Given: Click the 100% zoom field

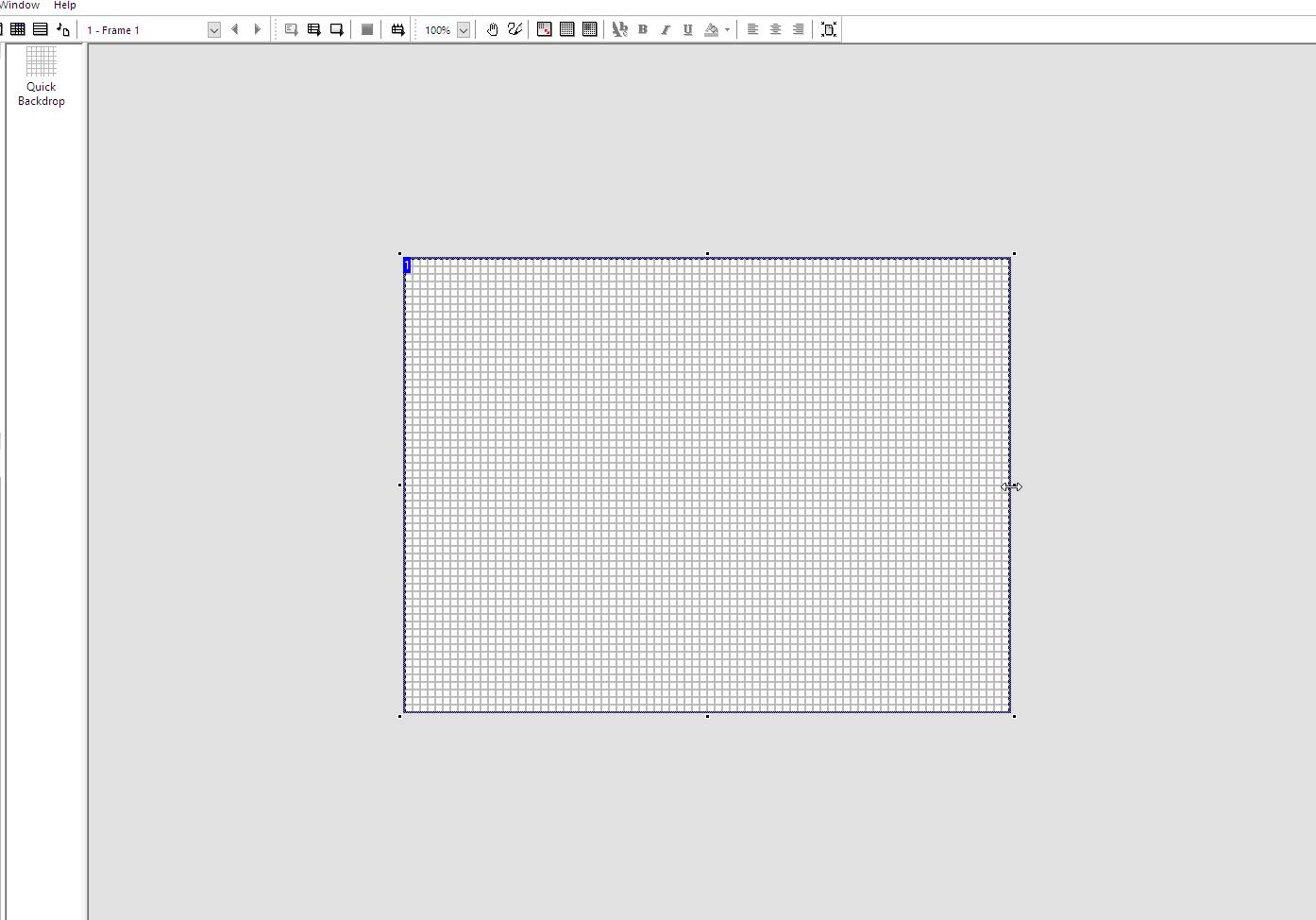Looking at the screenshot, I should (x=438, y=30).
